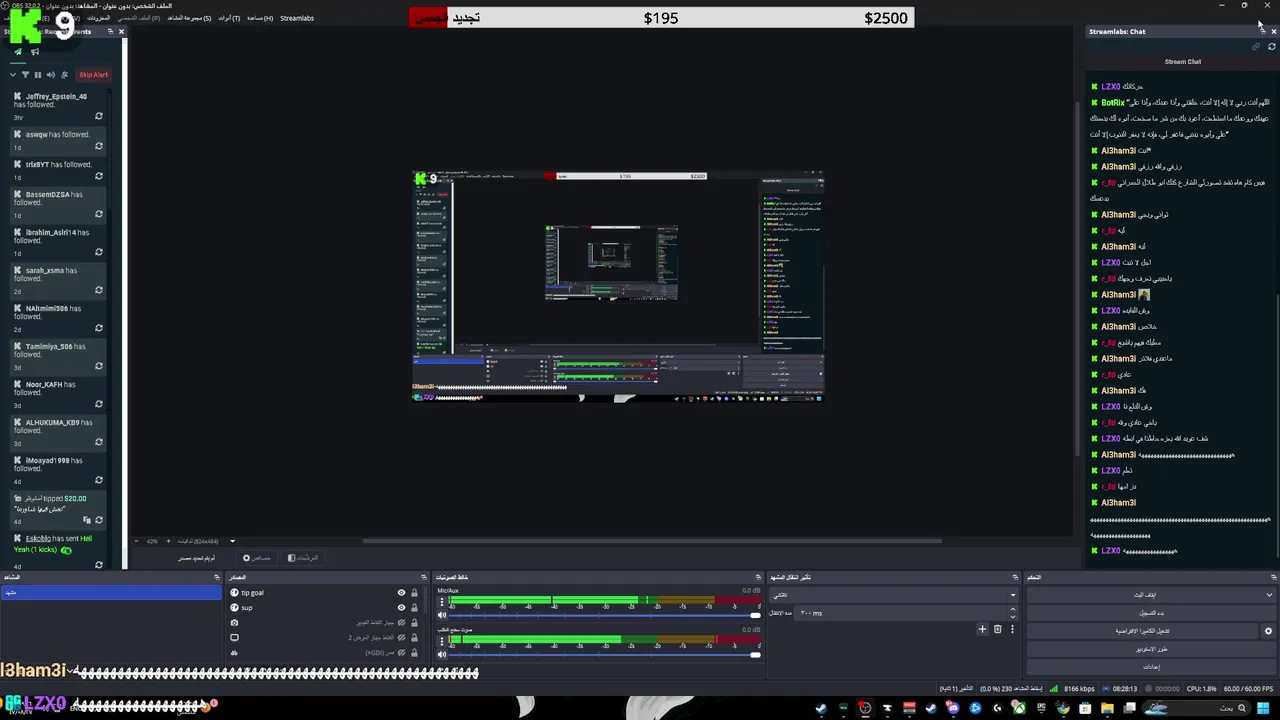This screenshot has width=1280, height=720.
Task: Click the Skip Alert button
Action: pyautogui.click(x=94, y=75)
